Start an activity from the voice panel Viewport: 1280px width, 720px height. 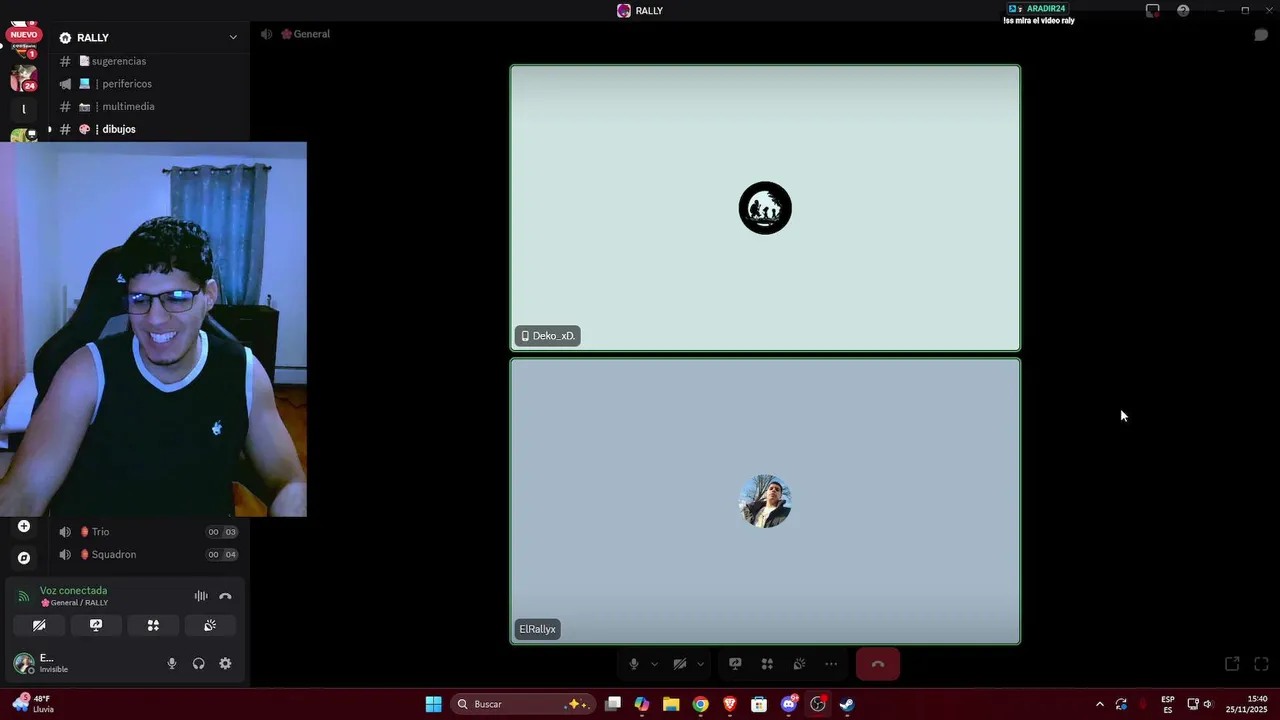(x=153, y=625)
